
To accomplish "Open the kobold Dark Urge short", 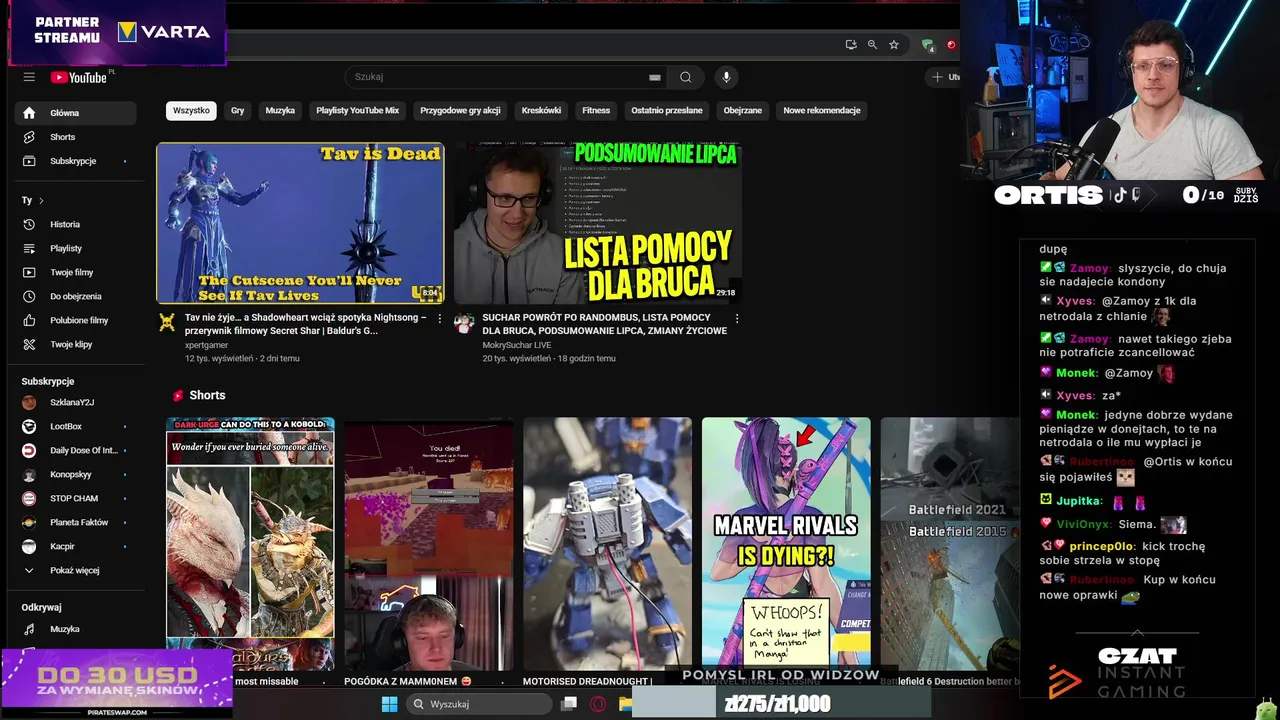I will pos(250,543).
